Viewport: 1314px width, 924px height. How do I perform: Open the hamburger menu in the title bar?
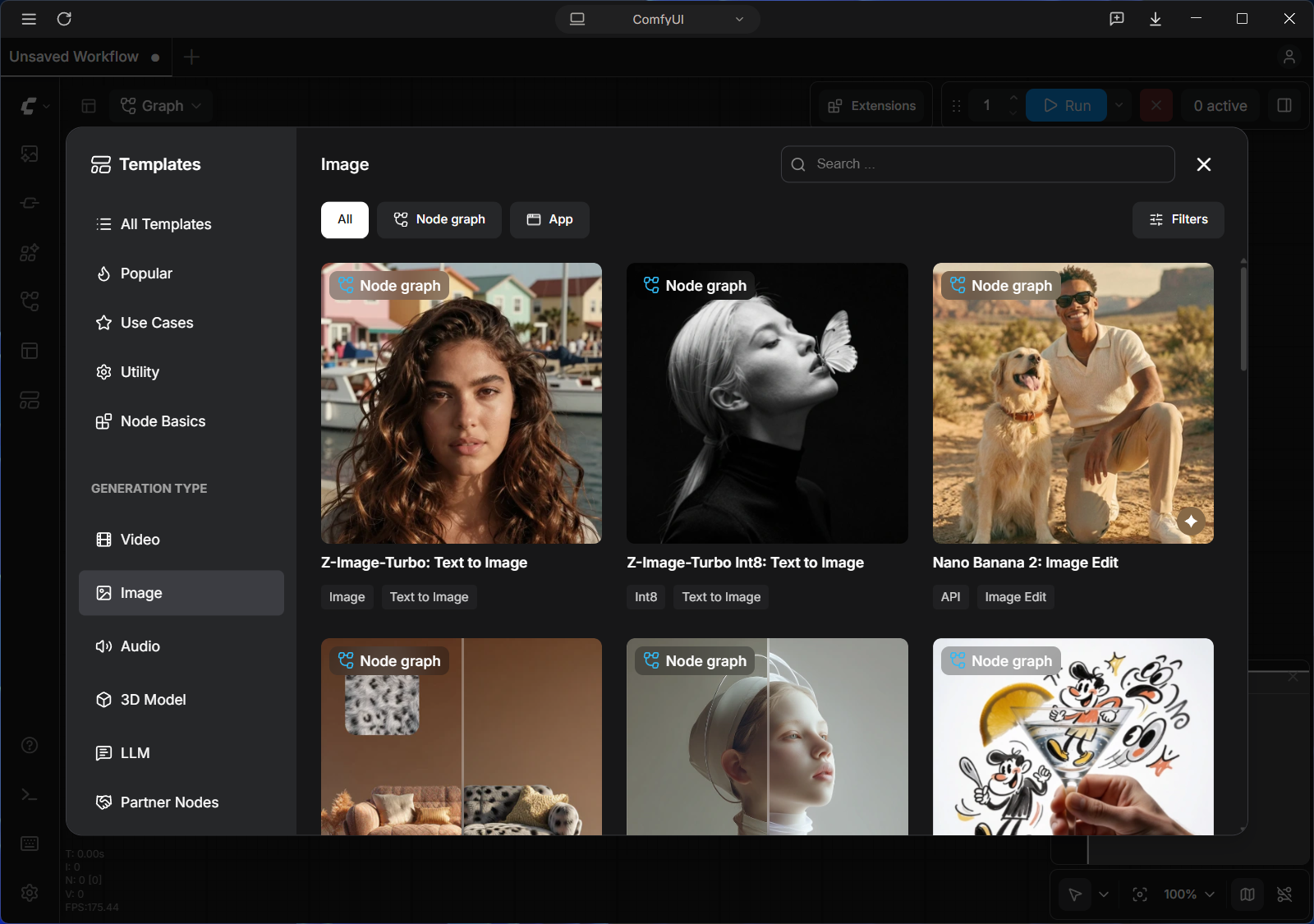pyautogui.click(x=29, y=19)
